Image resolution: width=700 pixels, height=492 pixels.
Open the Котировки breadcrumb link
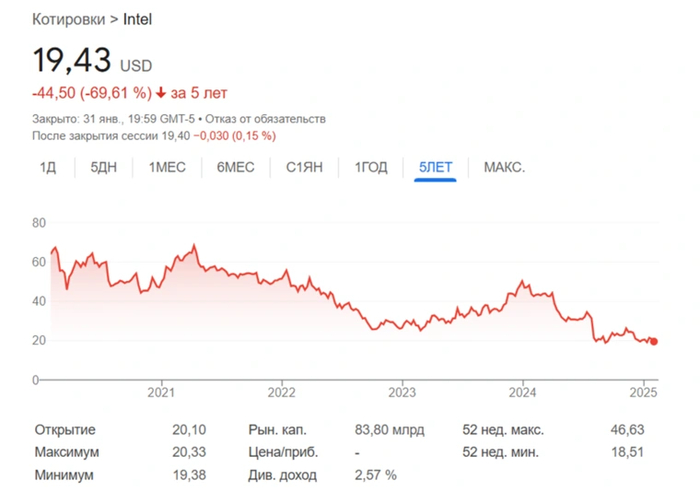coord(71,19)
